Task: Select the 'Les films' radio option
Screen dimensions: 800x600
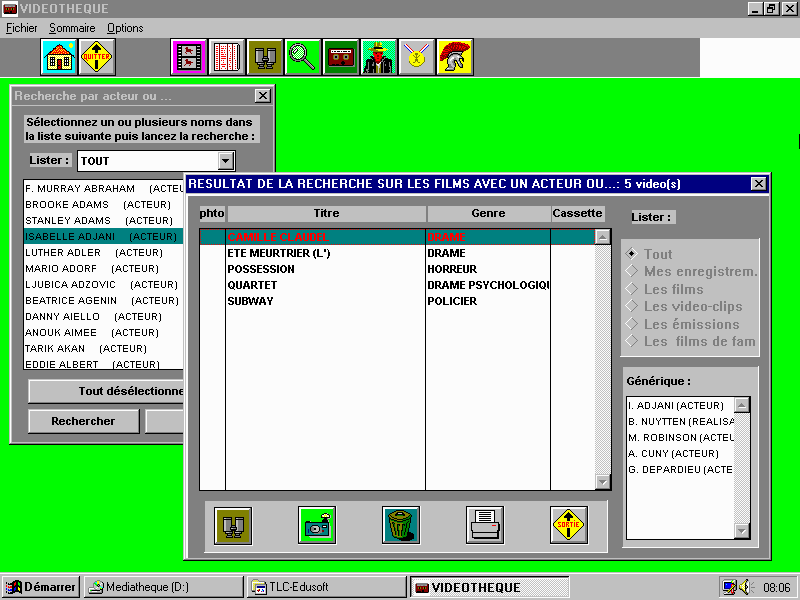Action: (631, 289)
